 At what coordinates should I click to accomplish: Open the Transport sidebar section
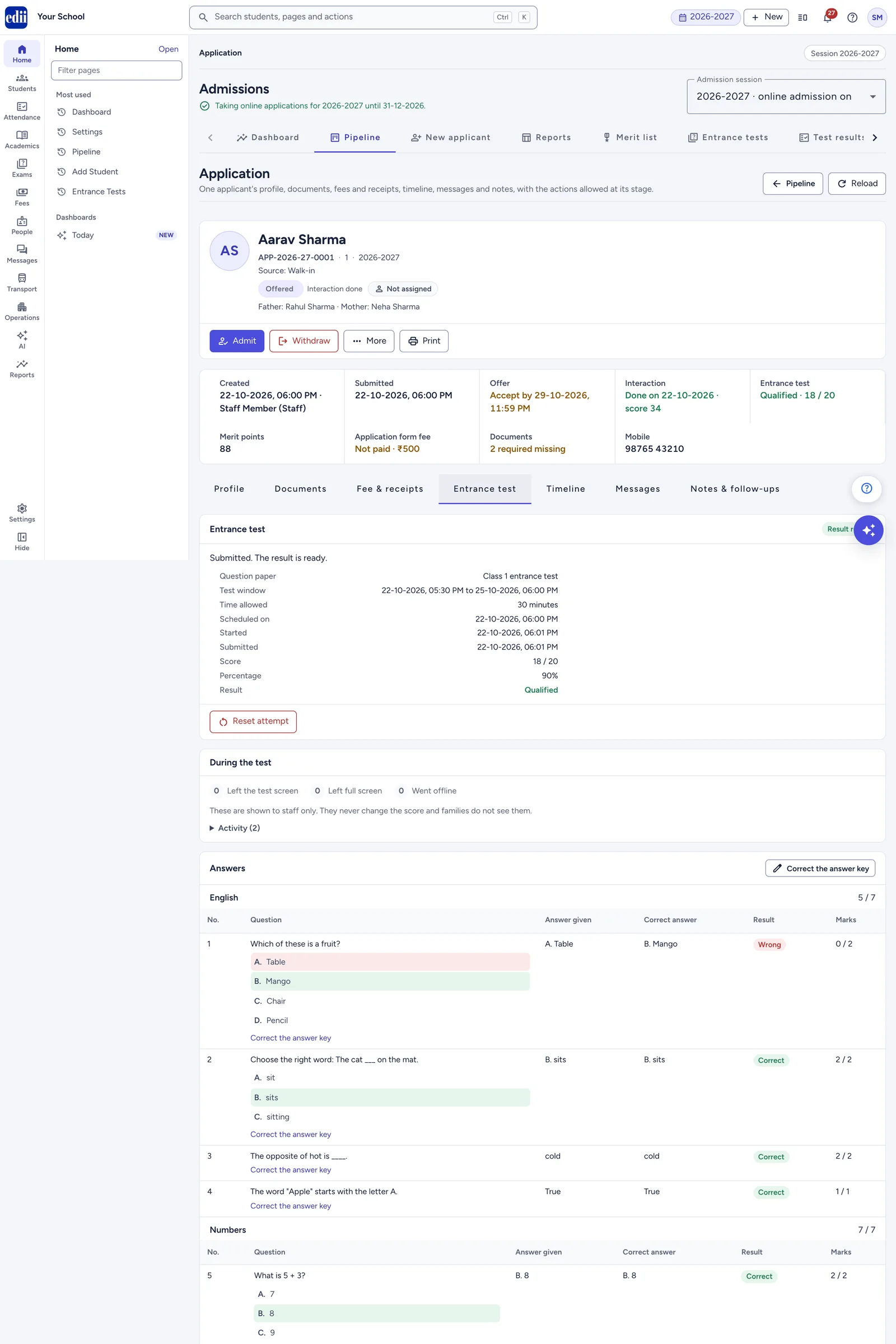(22, 282)
